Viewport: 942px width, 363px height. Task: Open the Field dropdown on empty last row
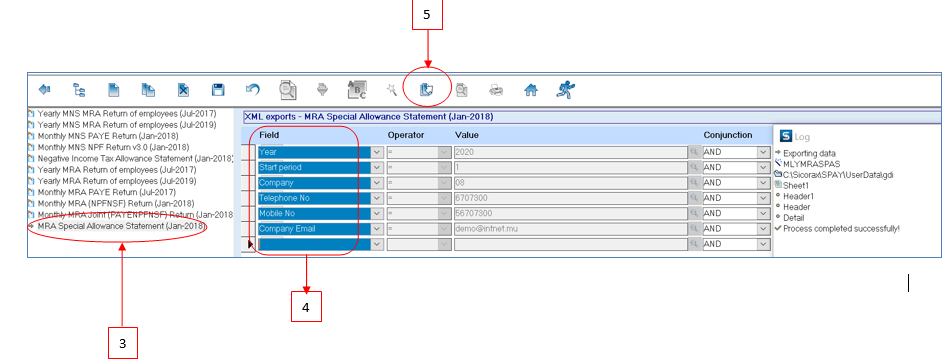[x=377, y=245]
